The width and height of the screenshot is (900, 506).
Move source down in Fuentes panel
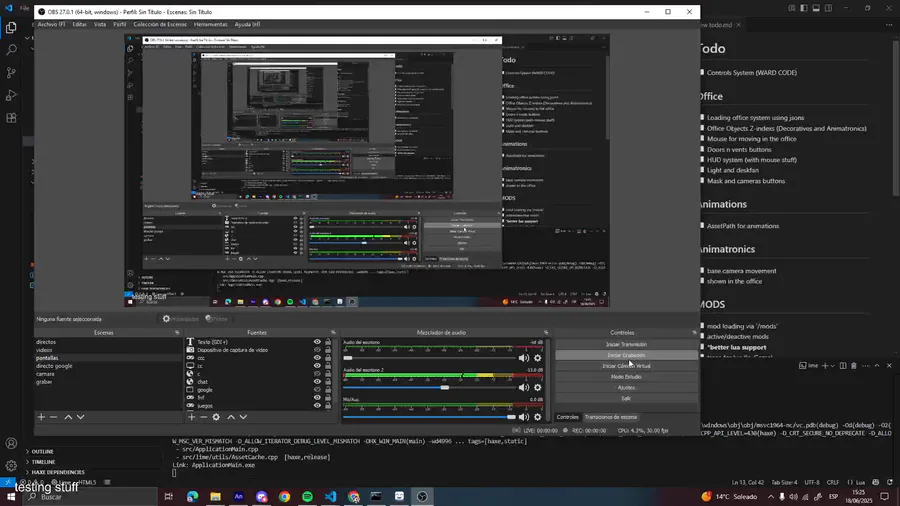(x=243, y=417)
